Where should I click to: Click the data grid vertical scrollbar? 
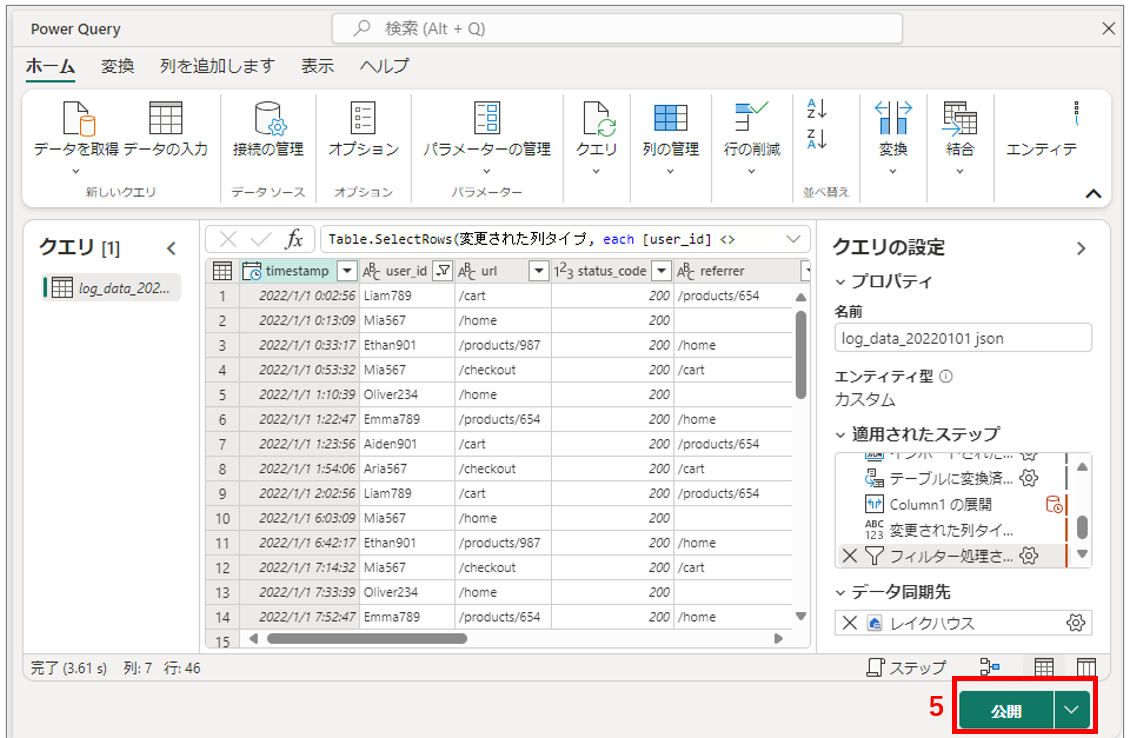(801, 354)
